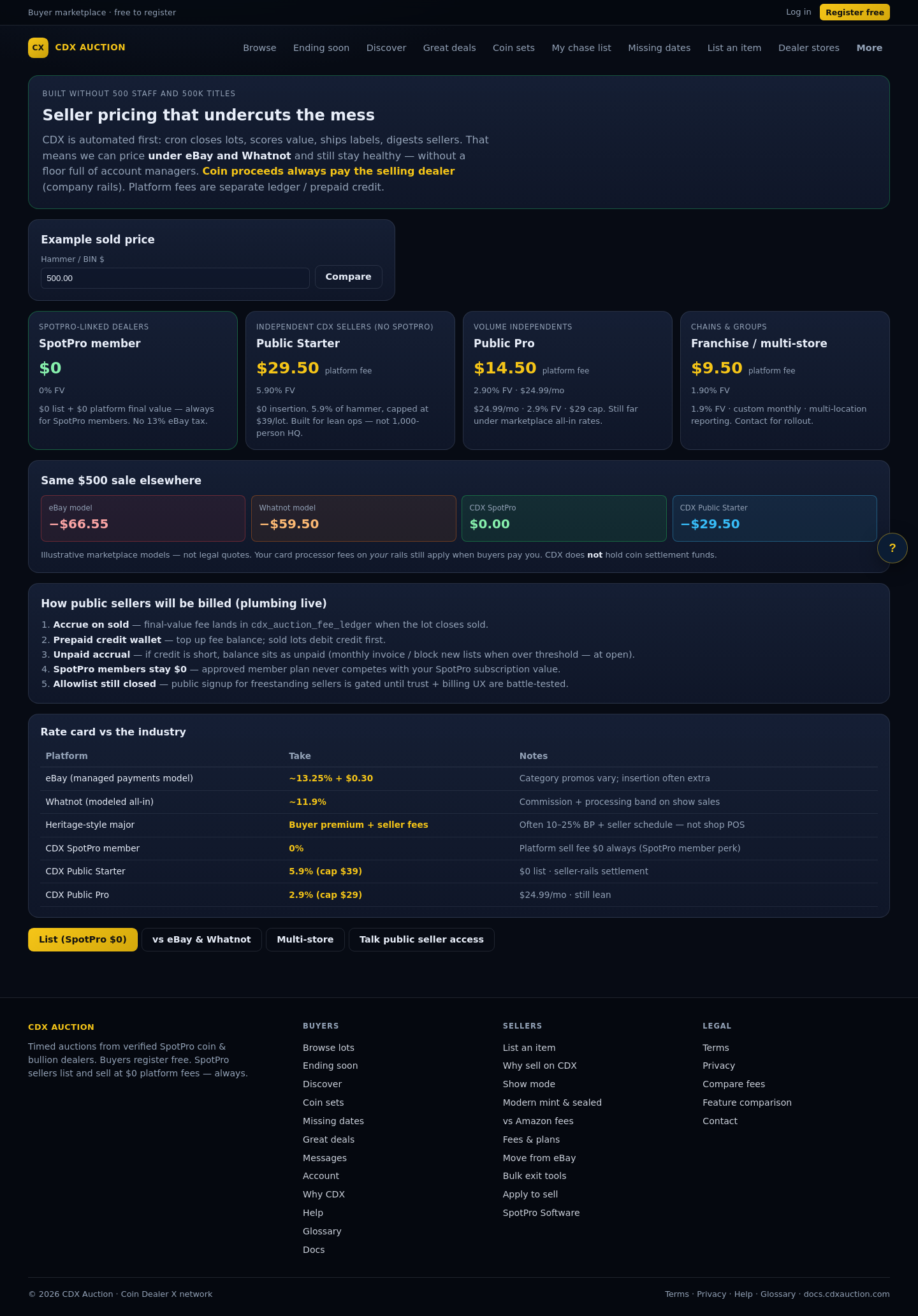The image size is (918, 1316).
Task: Select the Public Starter pricing card
Action: click(350, 380)
